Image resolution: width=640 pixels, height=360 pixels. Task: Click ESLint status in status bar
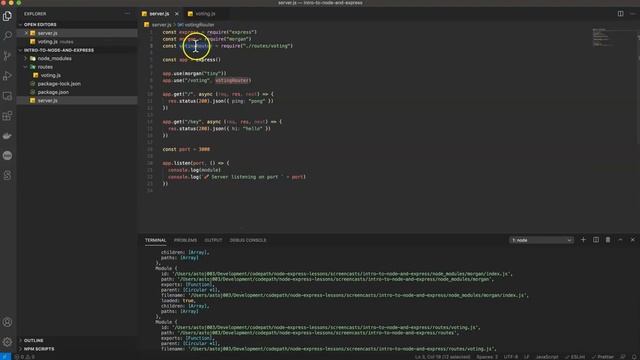click(x=575, y=357)
